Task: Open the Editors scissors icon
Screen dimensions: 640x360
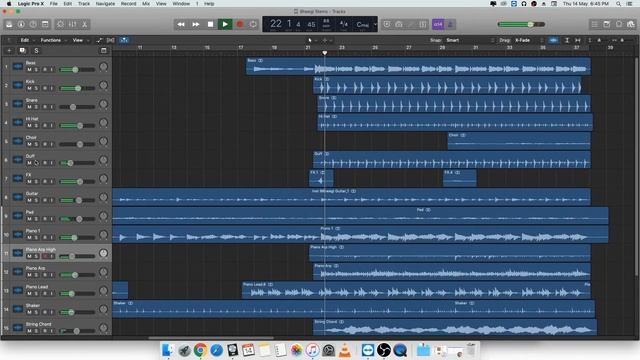Action: 84,24
